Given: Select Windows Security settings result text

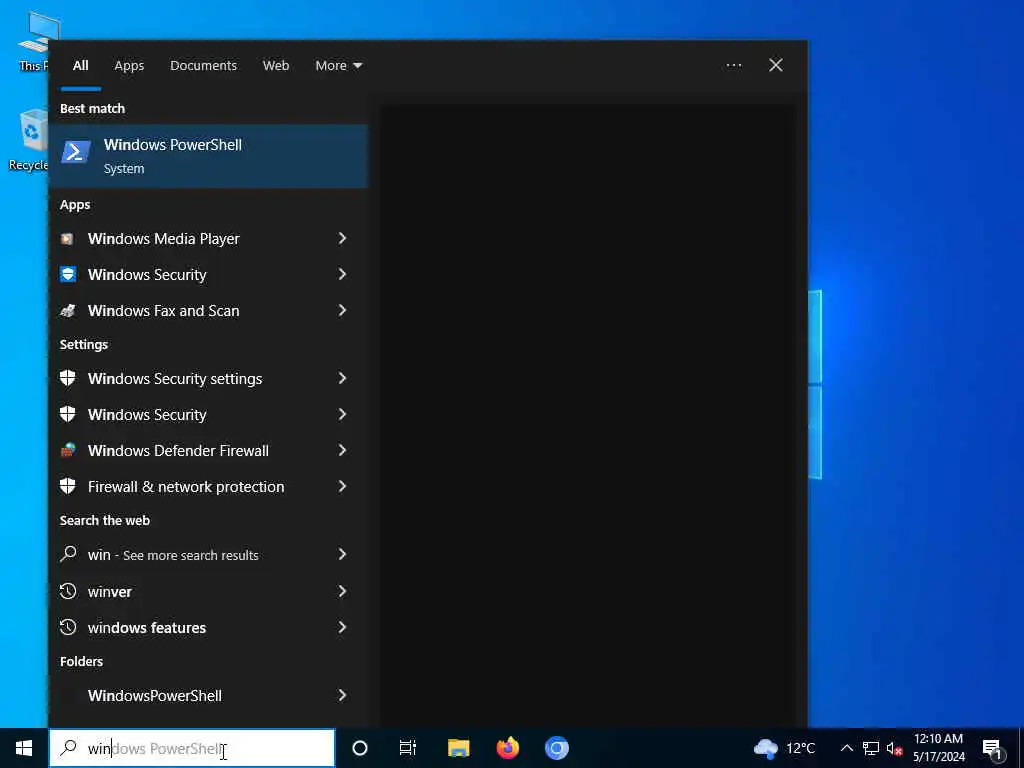Looking at the screenshot, I should tap(175, 379).
